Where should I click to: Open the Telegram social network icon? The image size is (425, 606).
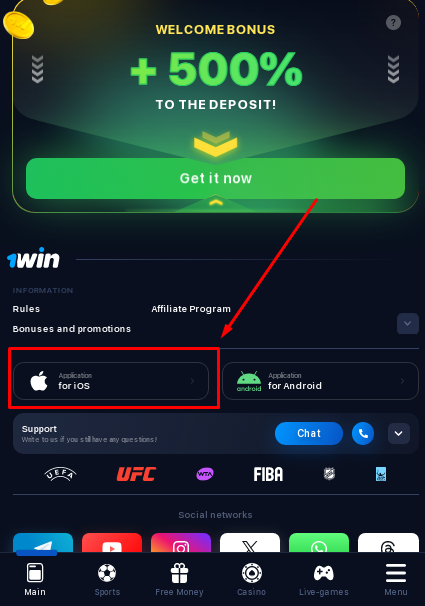43,543
